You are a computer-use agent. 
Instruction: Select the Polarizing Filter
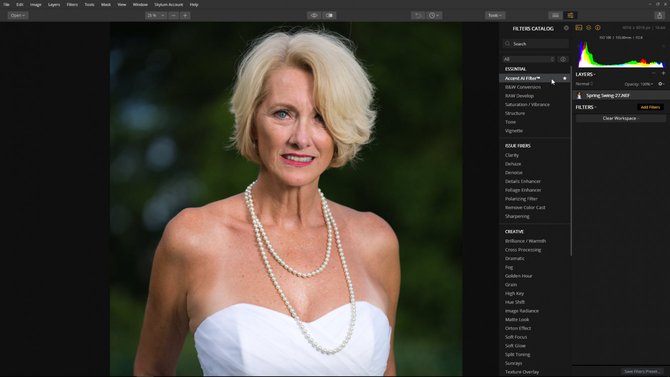[521, 199]
